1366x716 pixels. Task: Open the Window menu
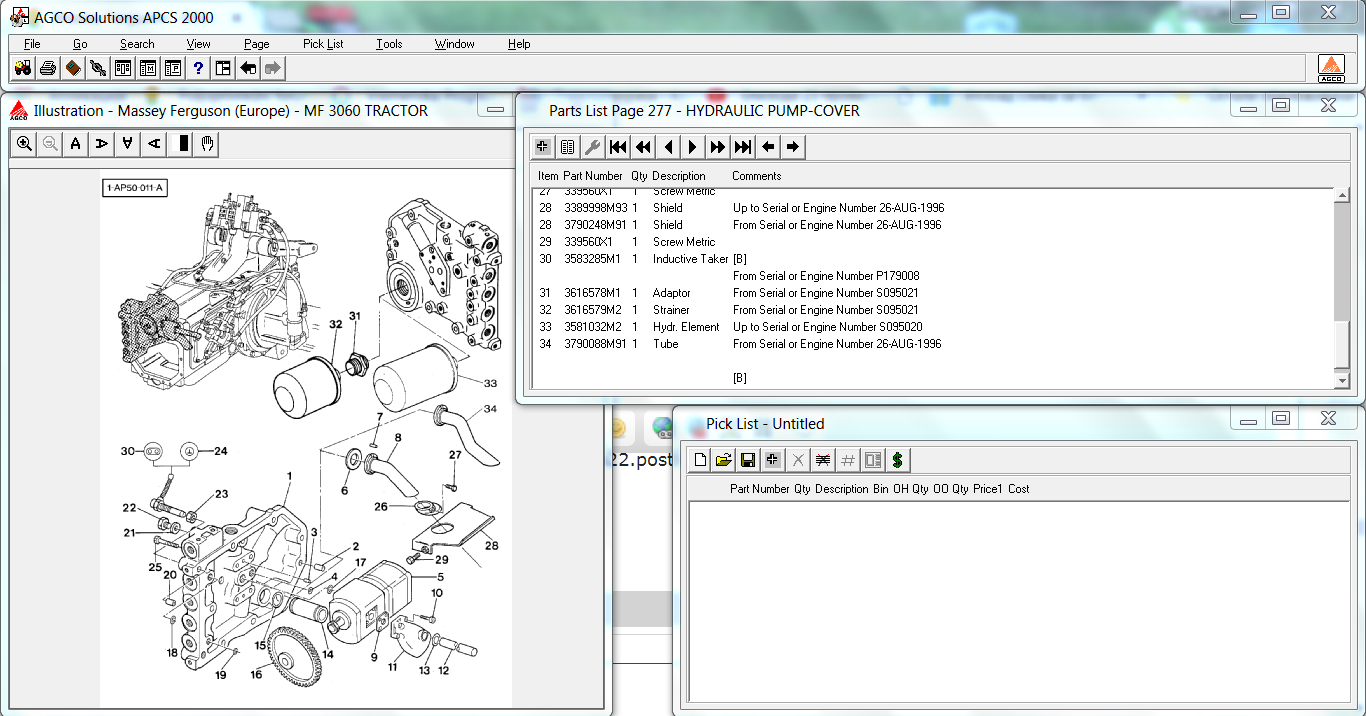pos(454,44)
